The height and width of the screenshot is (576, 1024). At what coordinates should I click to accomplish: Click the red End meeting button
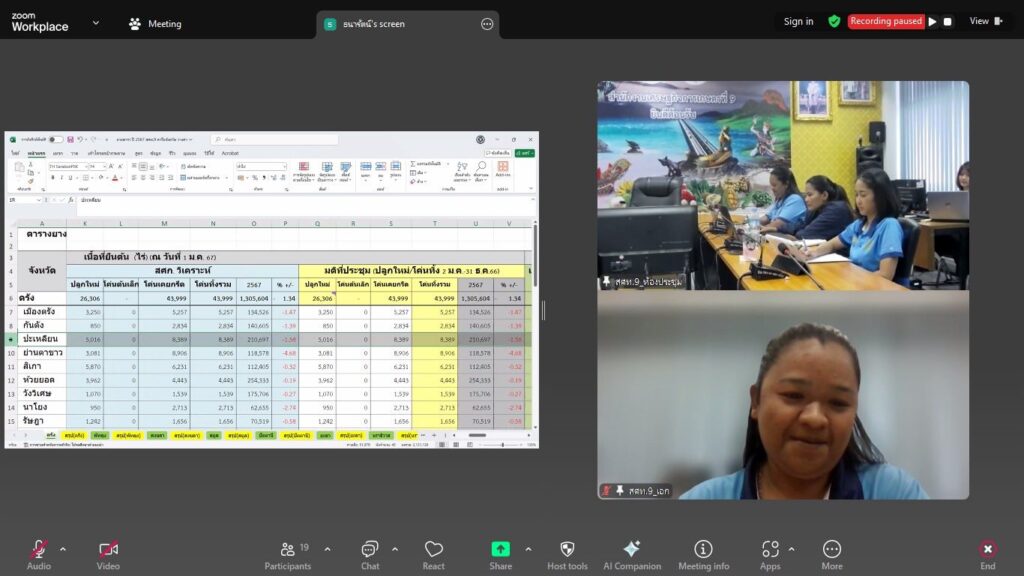coord(988,550)
